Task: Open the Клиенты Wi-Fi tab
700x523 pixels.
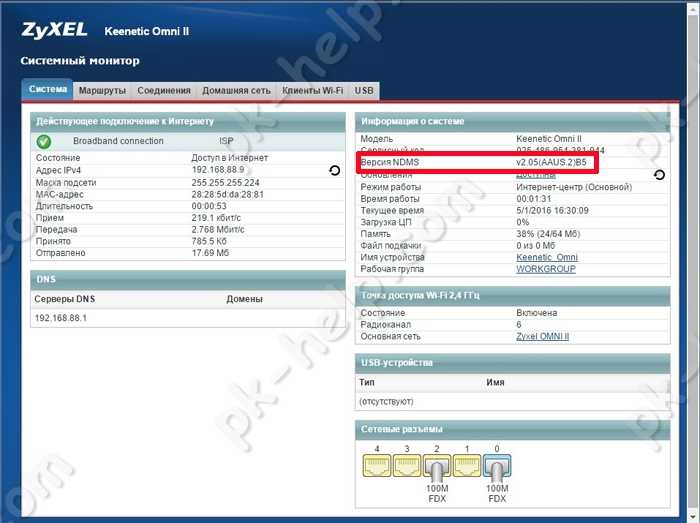Action: tap(312, 91)
